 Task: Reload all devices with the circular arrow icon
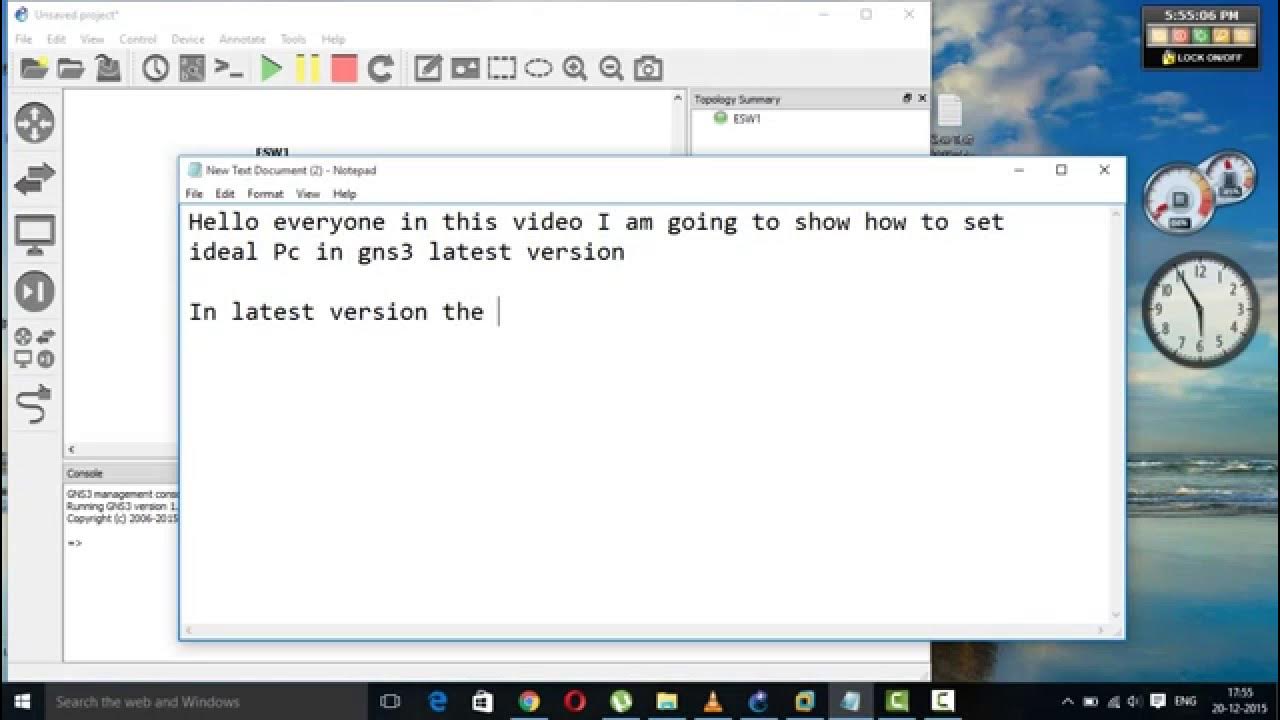pyautogui.click(x=380, y=68)
